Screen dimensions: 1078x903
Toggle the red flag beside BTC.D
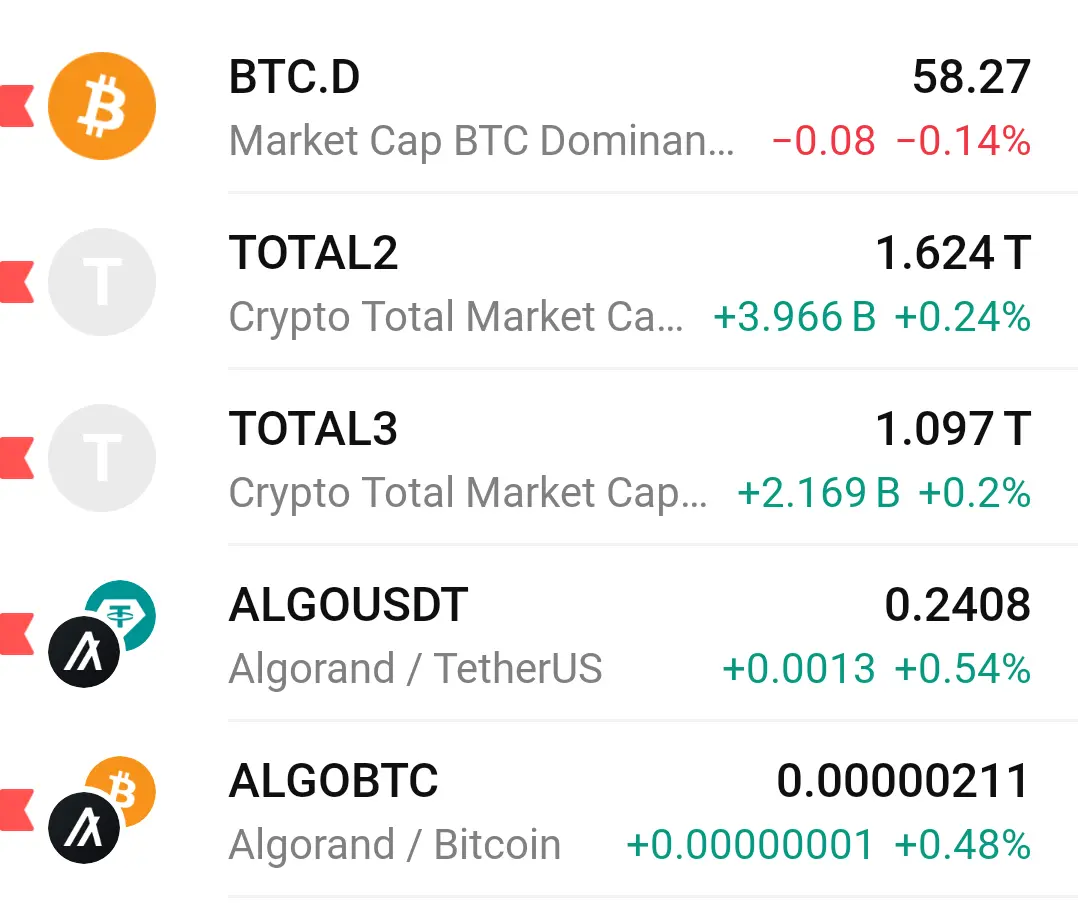[16, 106]
